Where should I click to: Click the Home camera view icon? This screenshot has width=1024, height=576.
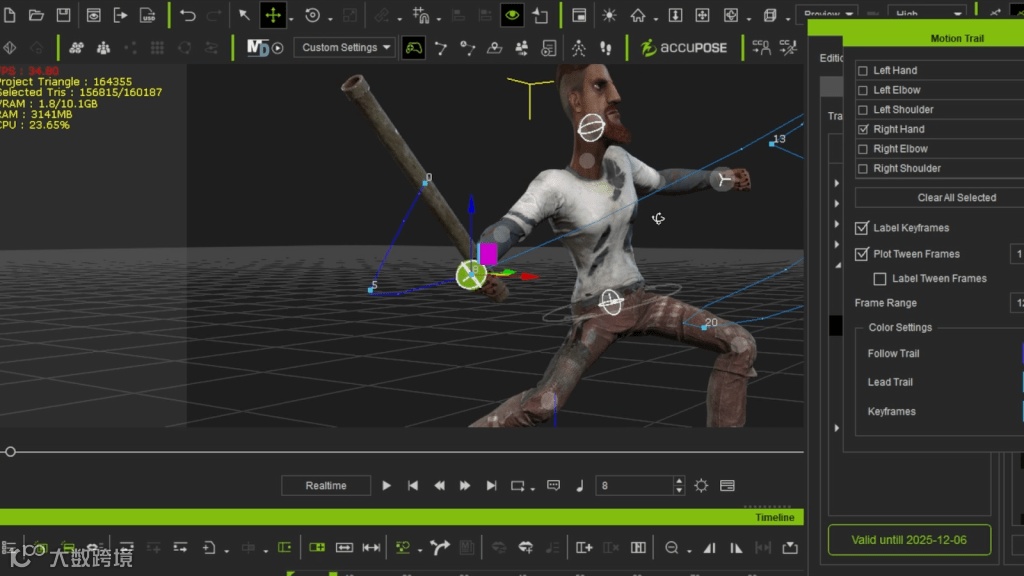click(x=637, y=15)
